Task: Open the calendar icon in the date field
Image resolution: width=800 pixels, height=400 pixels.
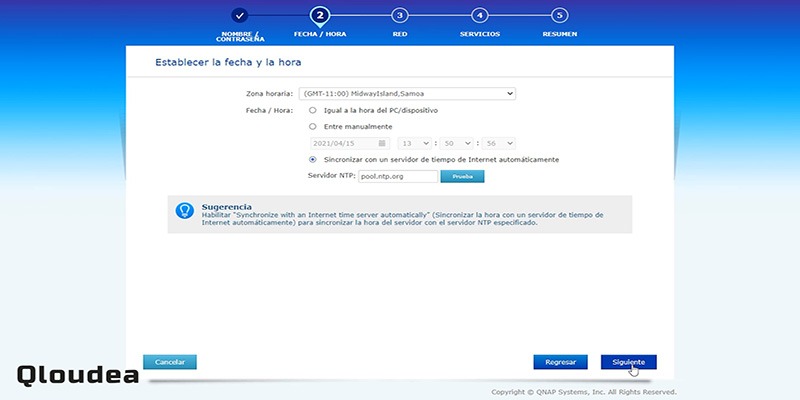Action: [382, 143]
